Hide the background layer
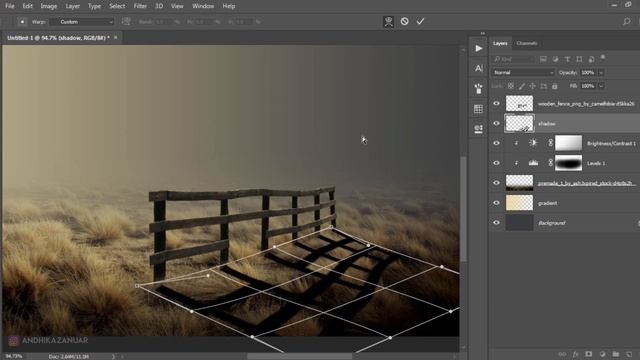This screenshot has height=360, width=640. 496,222
